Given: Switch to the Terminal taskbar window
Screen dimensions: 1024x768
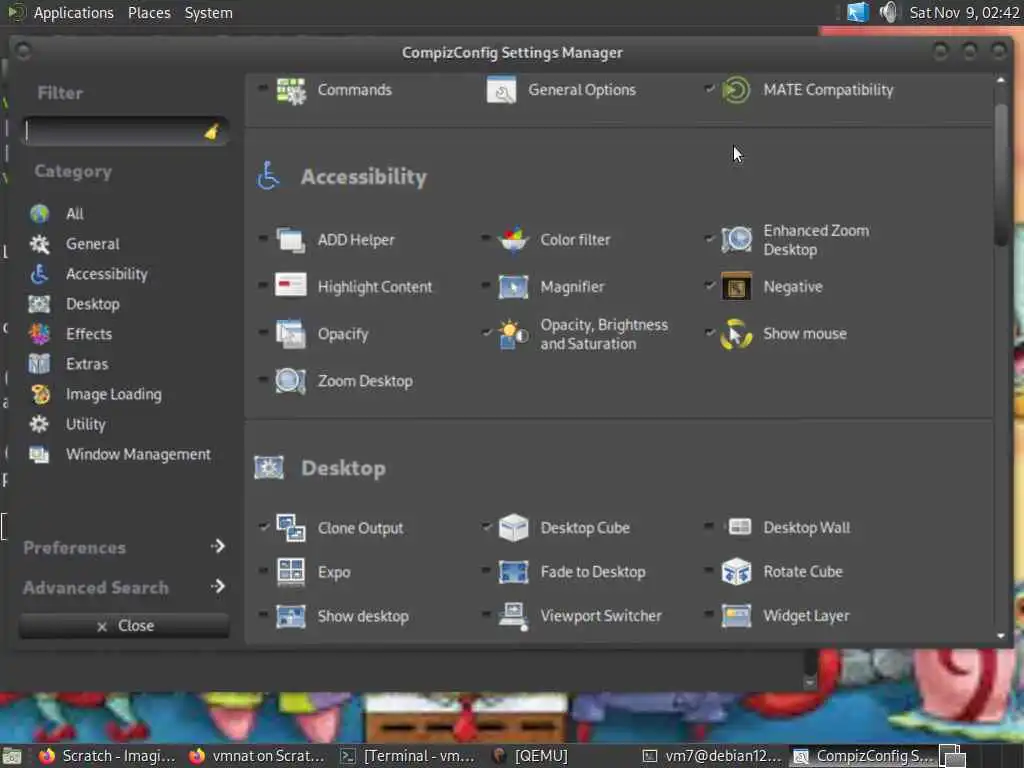Looking at the screenshot, I should point(408,756).
